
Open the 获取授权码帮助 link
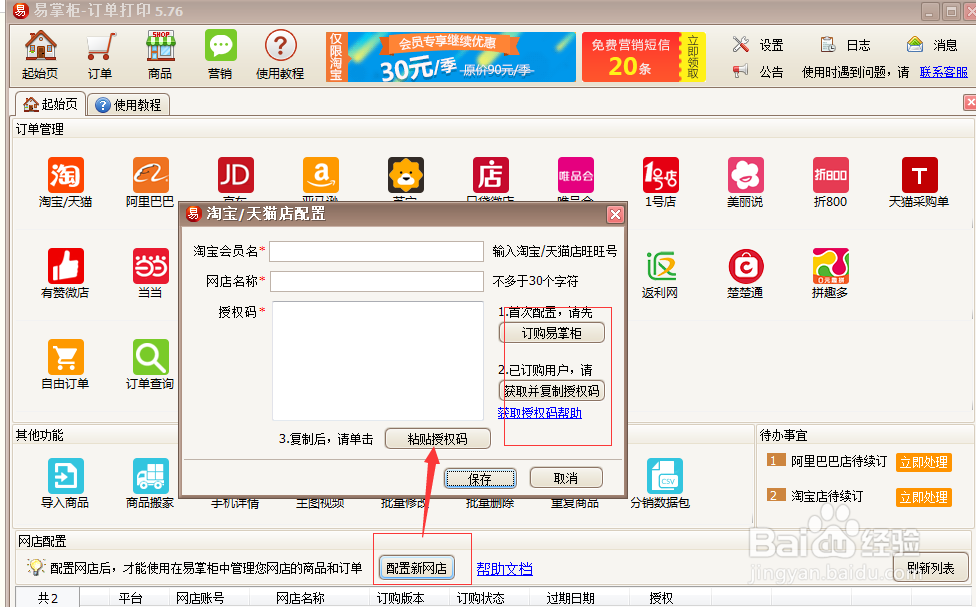540,413
